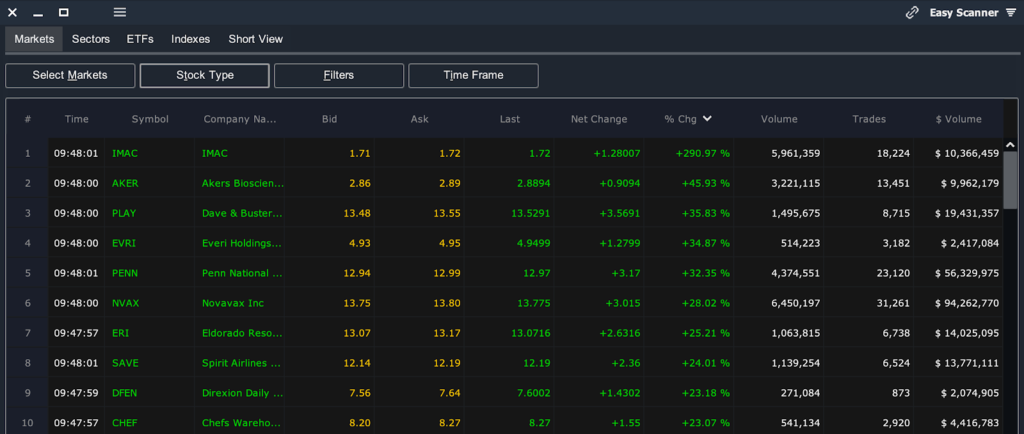Click the 18,224 trades value
The width and height of the screenshot is (1024, 434).
click(894, 153)
